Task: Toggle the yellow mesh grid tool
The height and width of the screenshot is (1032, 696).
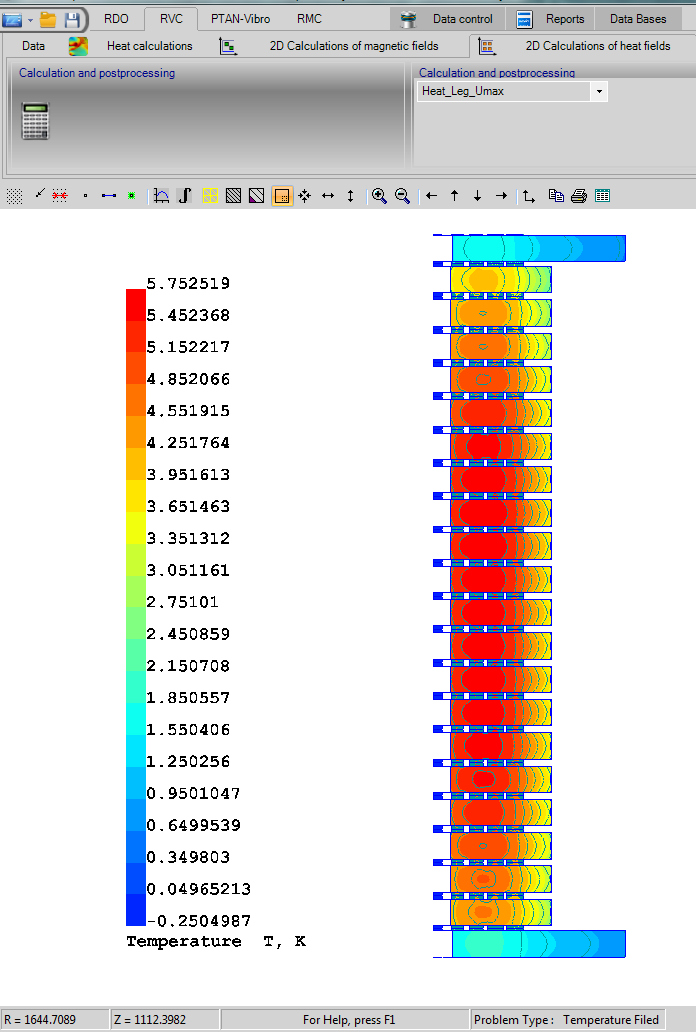Action: coord(210,195)
